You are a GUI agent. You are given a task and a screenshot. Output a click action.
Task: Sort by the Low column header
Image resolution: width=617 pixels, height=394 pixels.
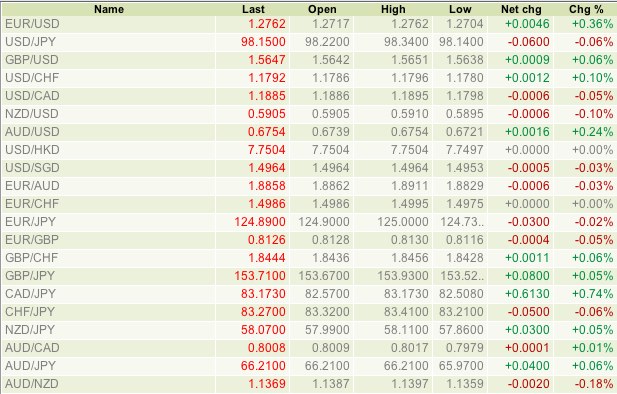pos(460,9)
